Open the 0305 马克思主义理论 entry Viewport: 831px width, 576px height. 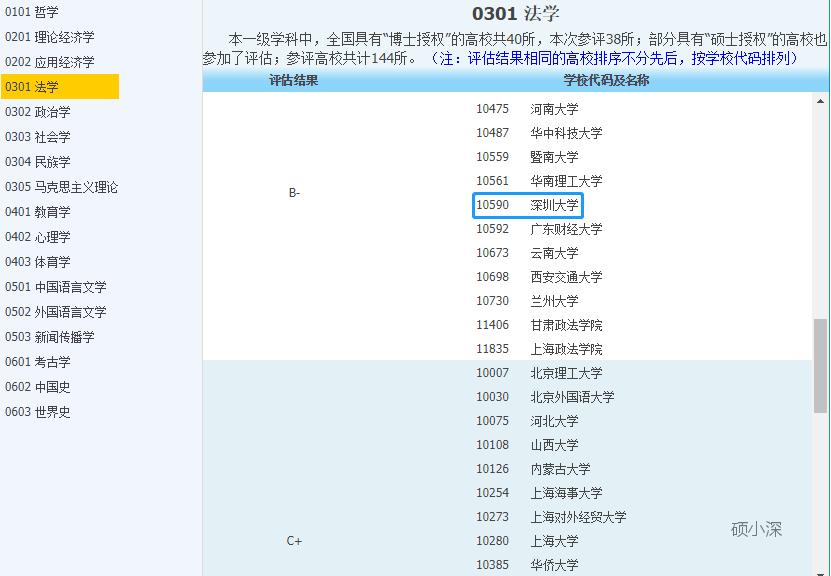pyautogui.click(x=60, y=187)
